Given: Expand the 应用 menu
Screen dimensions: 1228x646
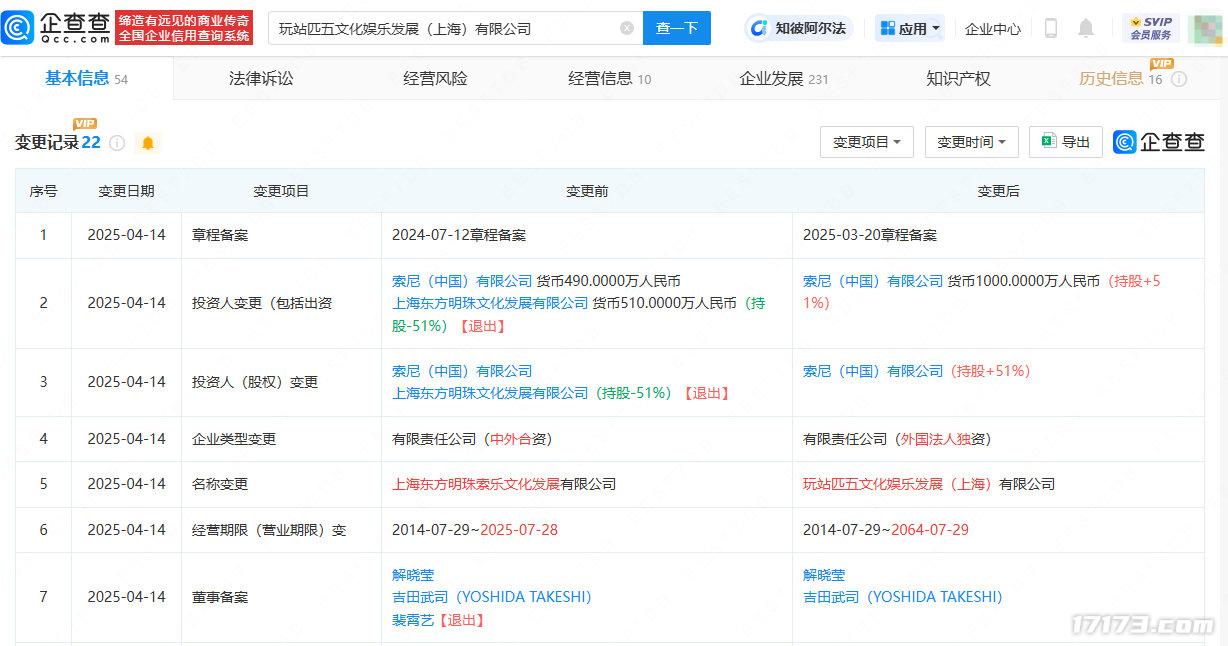Looking at the screenshot, I should coord(908,28).
